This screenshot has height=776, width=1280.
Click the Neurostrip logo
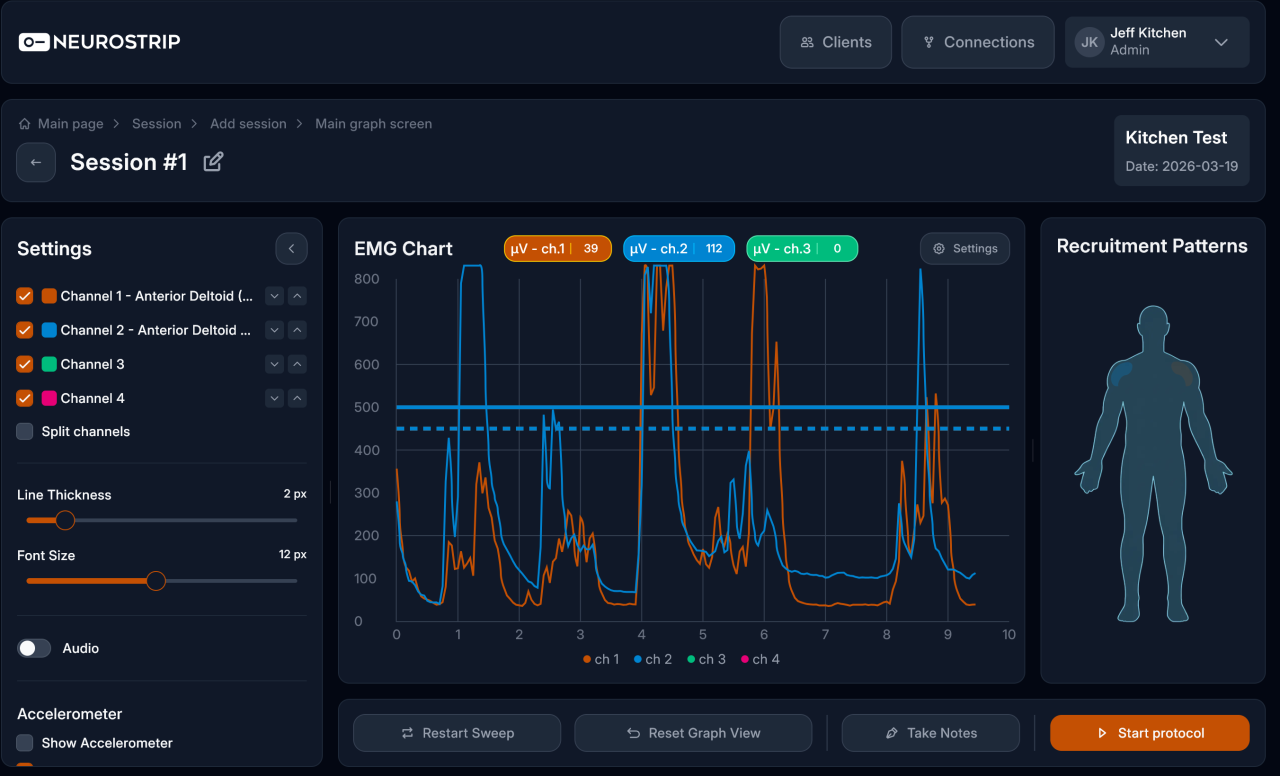tap(100, 42)
